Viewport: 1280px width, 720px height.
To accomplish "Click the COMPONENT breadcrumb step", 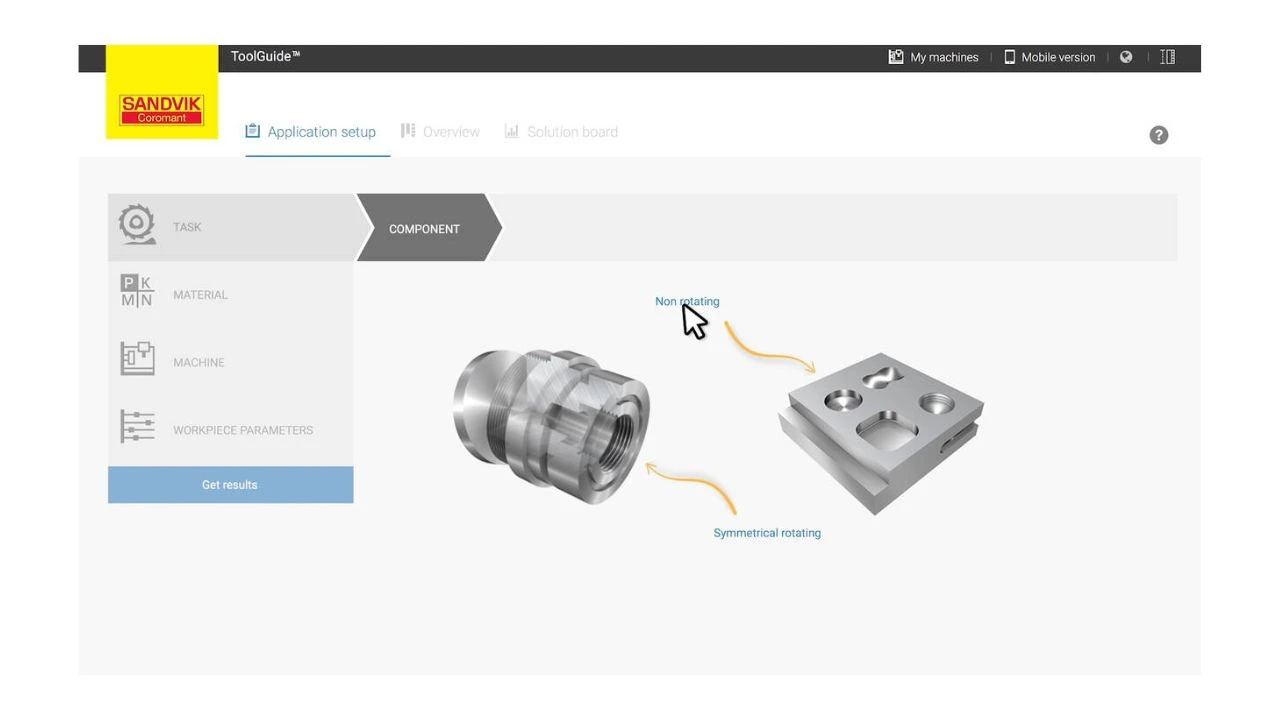I will click(x=425, y=229).
